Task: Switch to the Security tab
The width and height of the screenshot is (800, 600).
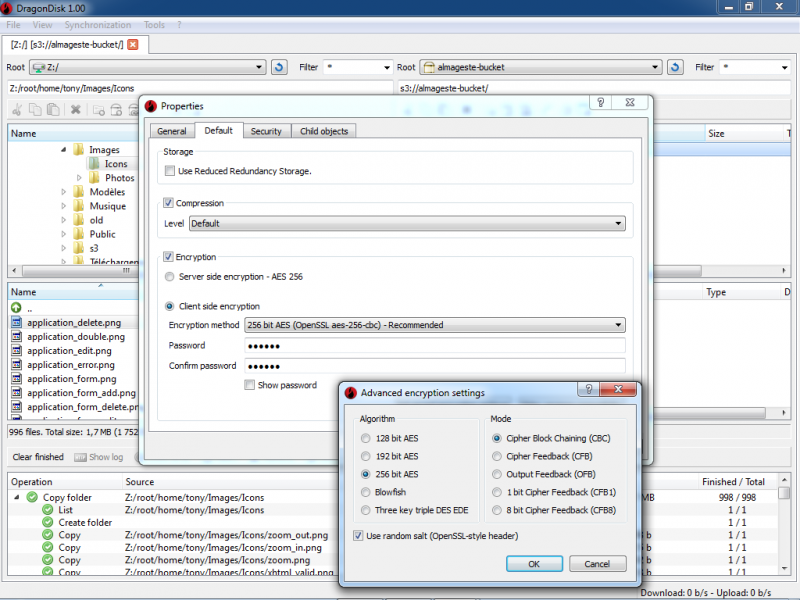Action: click(266, 131)
